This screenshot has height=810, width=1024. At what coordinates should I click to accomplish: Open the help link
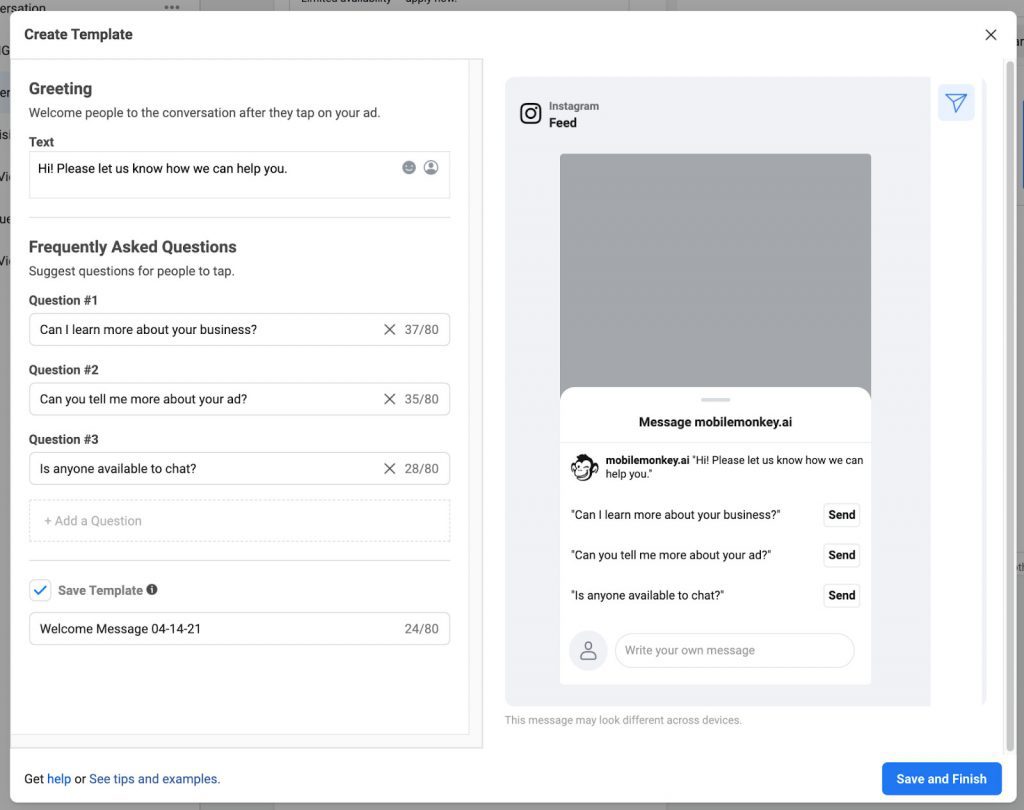[59, 779]
